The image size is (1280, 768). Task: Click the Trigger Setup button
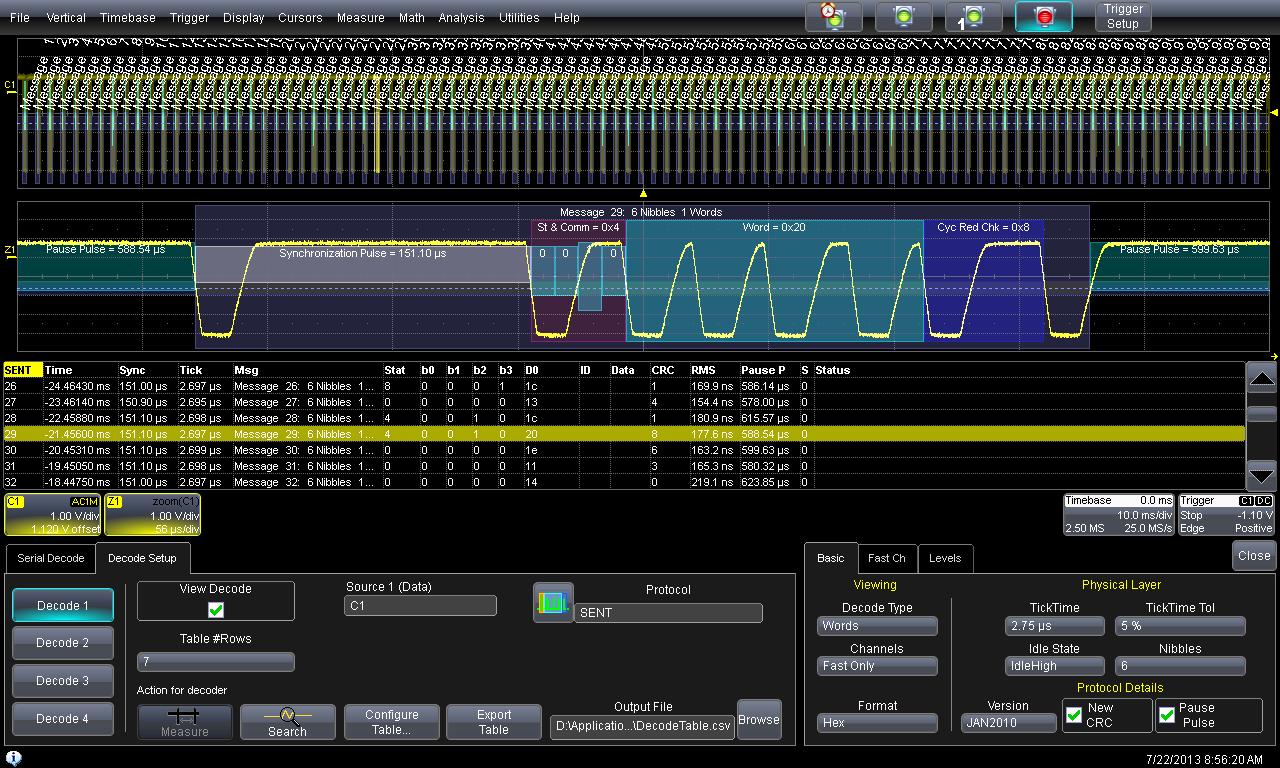(x=1123, y=17)
